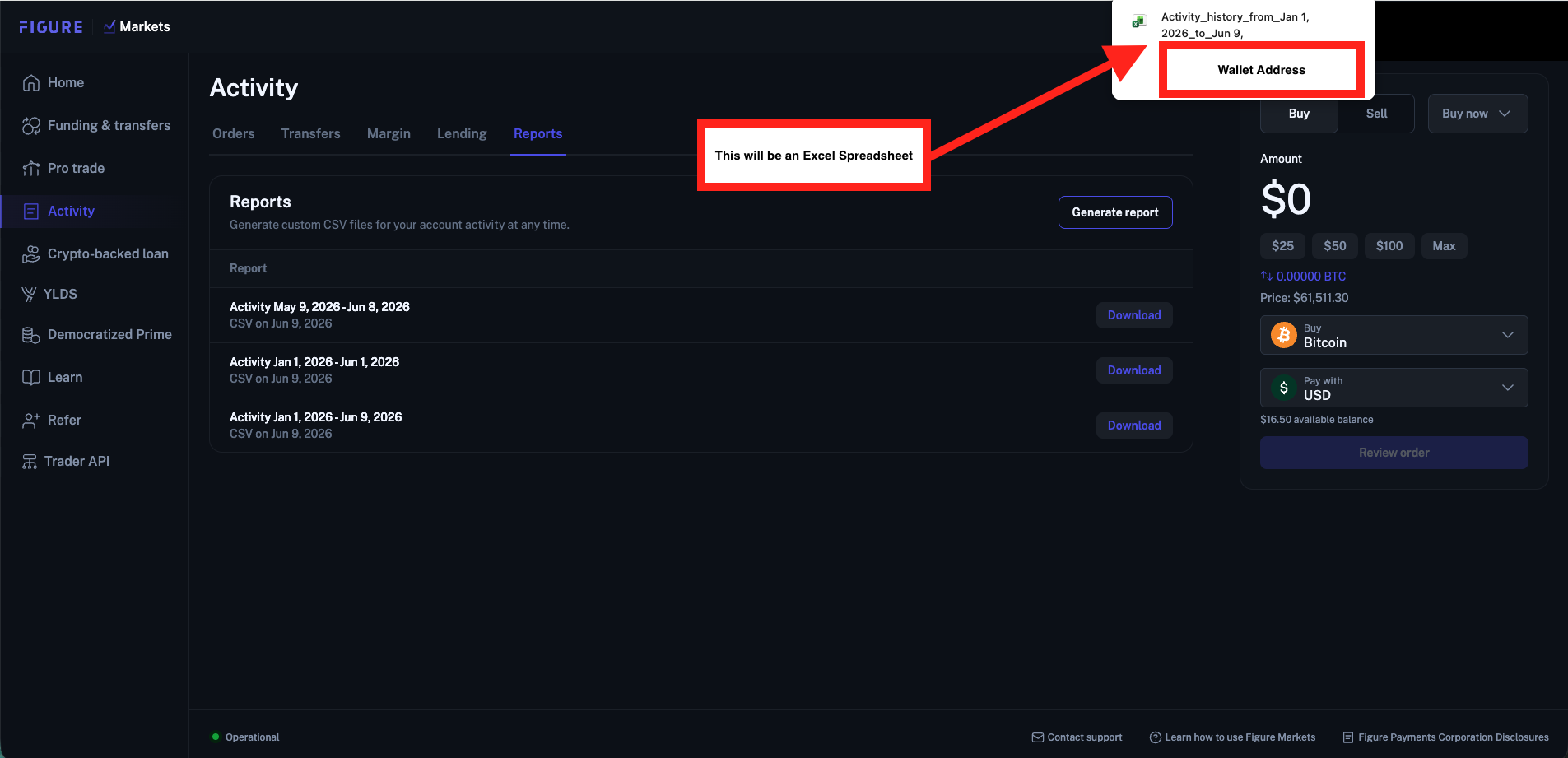Click the Markets checkmark logo icon
This screenshot has height=758, width=1568.
(109, 26)
